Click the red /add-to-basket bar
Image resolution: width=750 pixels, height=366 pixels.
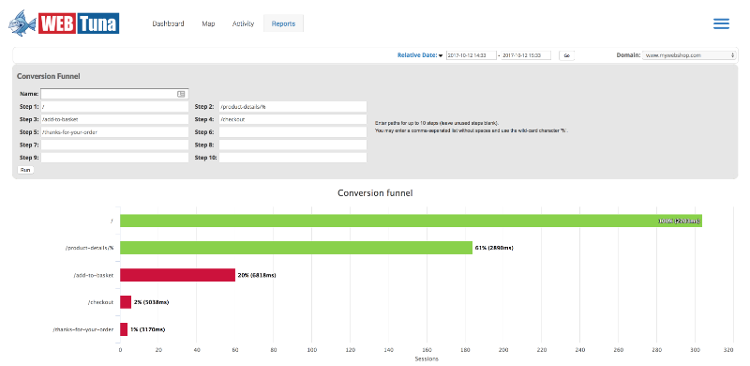[x=177, y=275]
